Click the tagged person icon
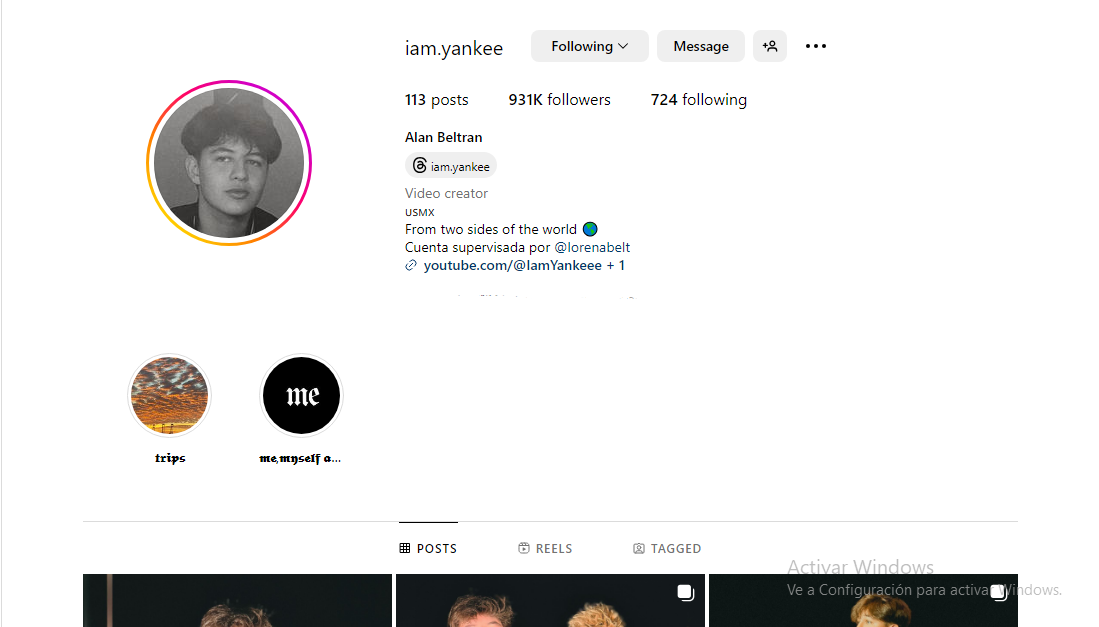 point(639,549)
